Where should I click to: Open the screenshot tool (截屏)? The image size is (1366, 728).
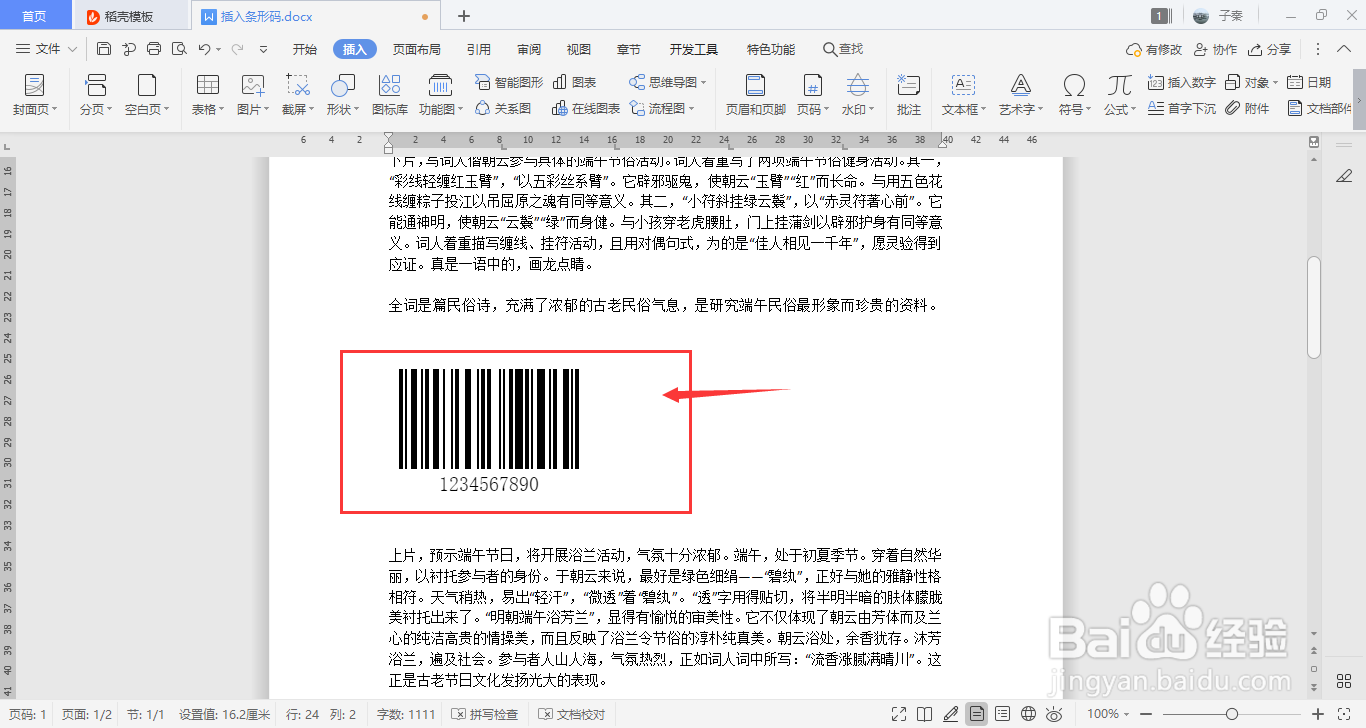(298, 96)
